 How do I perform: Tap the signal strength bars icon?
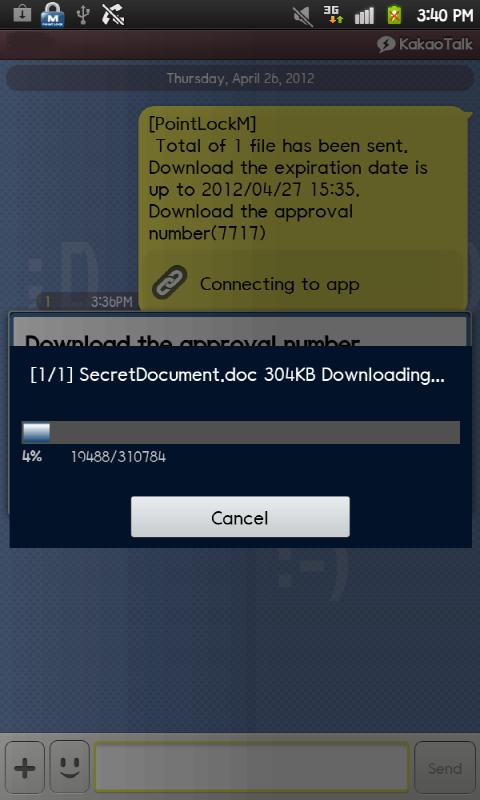pos(364,16)
